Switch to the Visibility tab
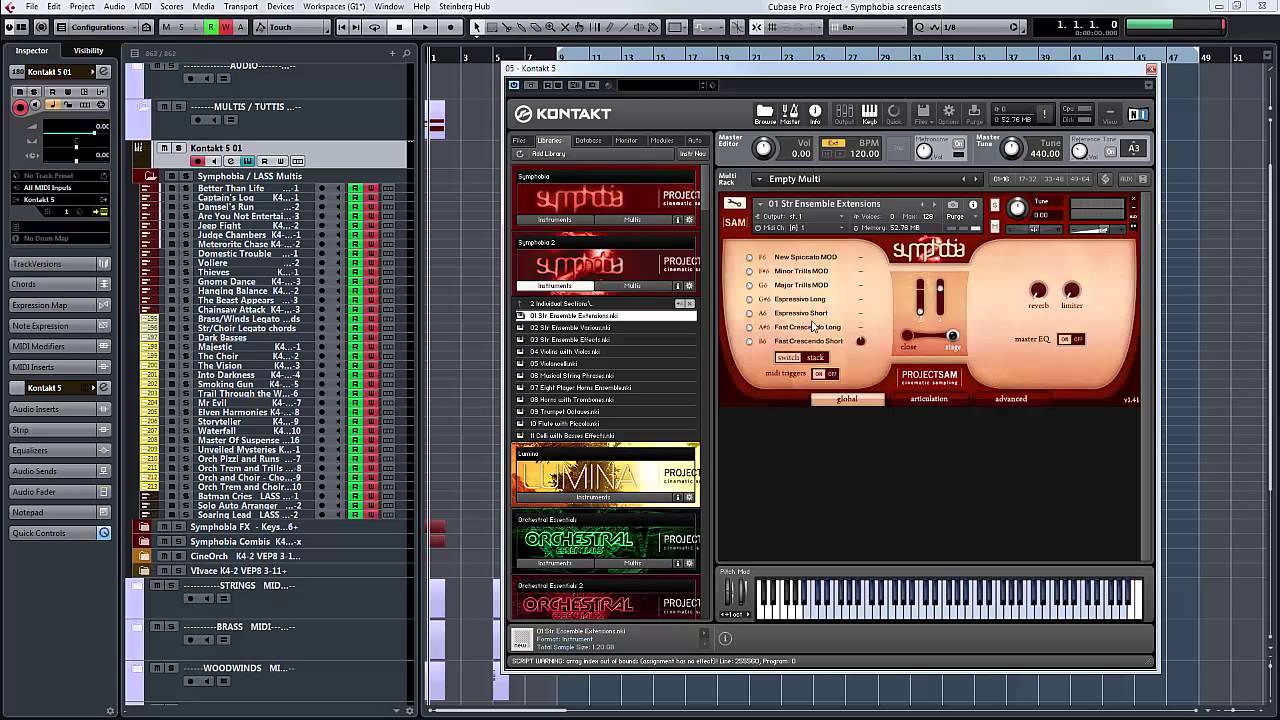 point(88,50)
